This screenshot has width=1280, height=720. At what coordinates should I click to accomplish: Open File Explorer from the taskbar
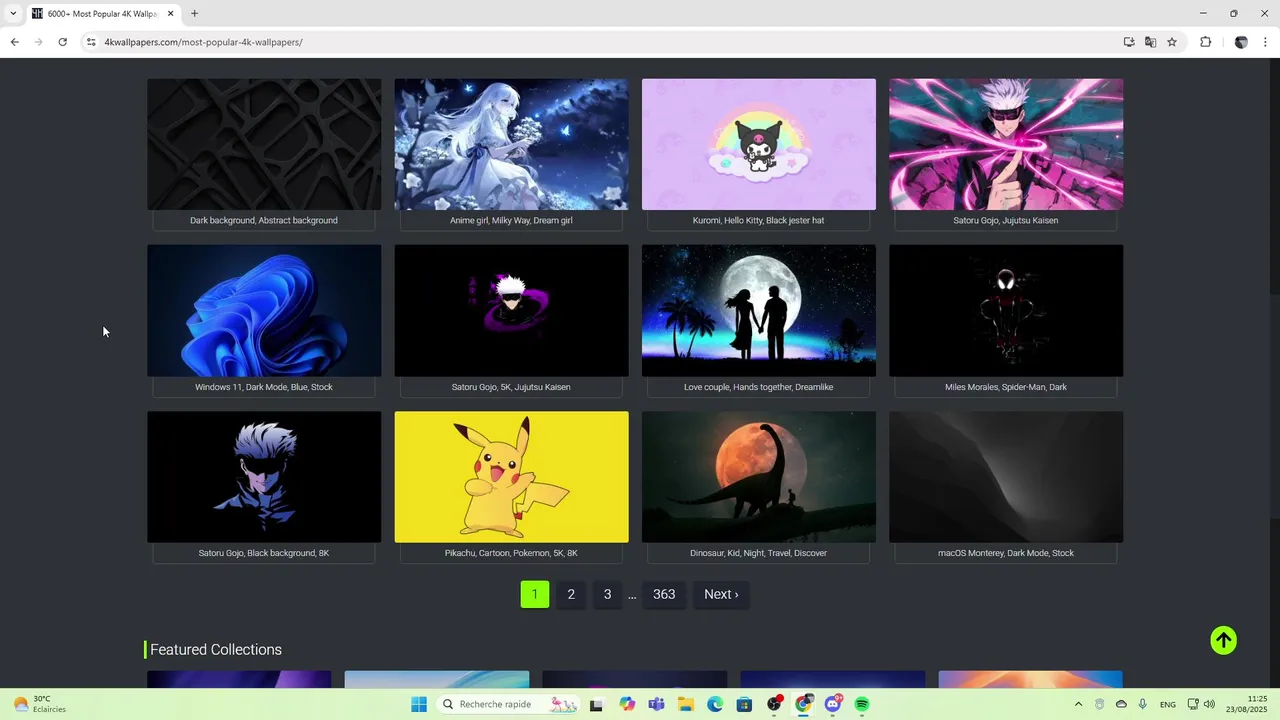click(686, 704)
